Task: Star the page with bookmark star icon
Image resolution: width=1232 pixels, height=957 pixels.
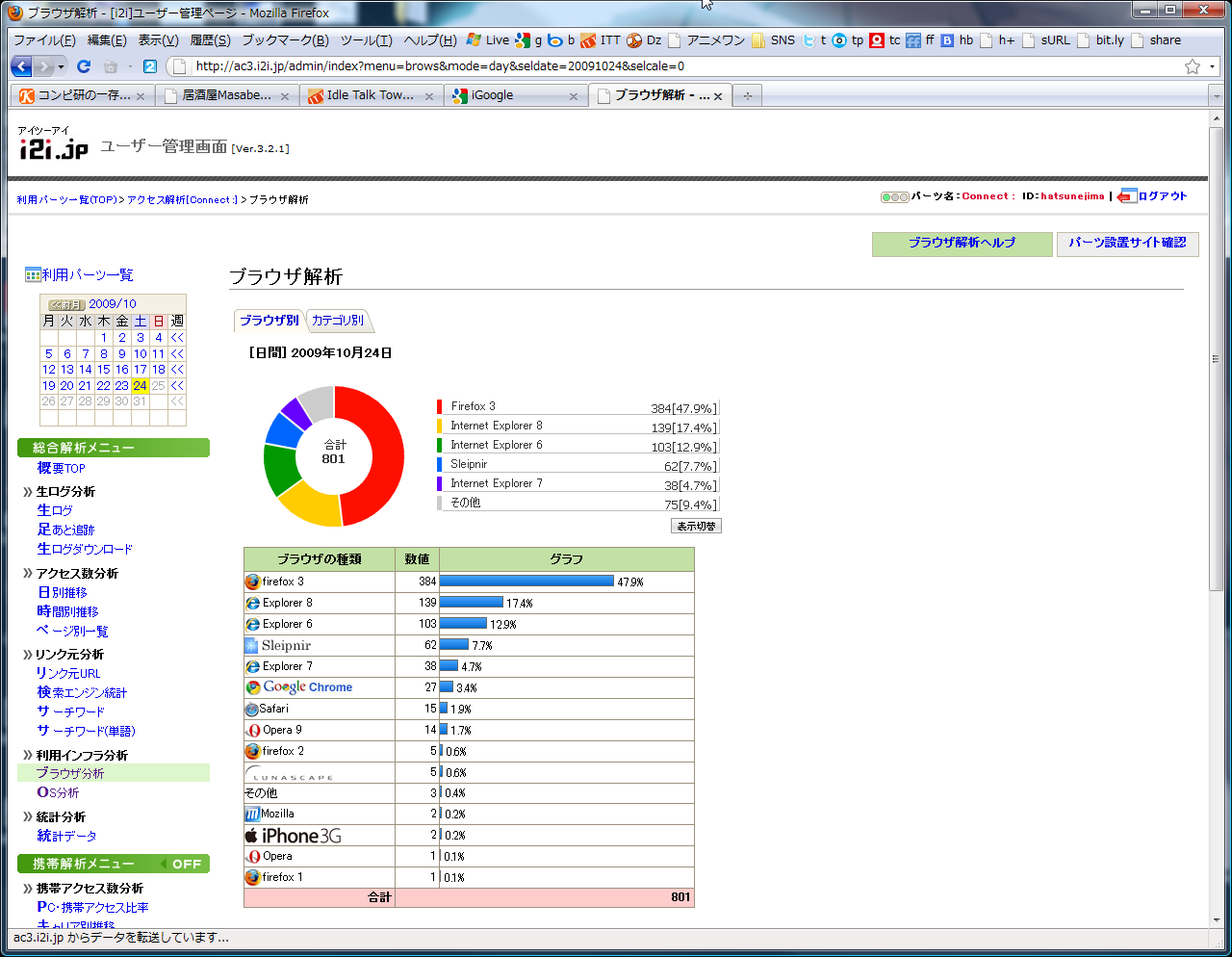Action: [x=1193, y=66]
